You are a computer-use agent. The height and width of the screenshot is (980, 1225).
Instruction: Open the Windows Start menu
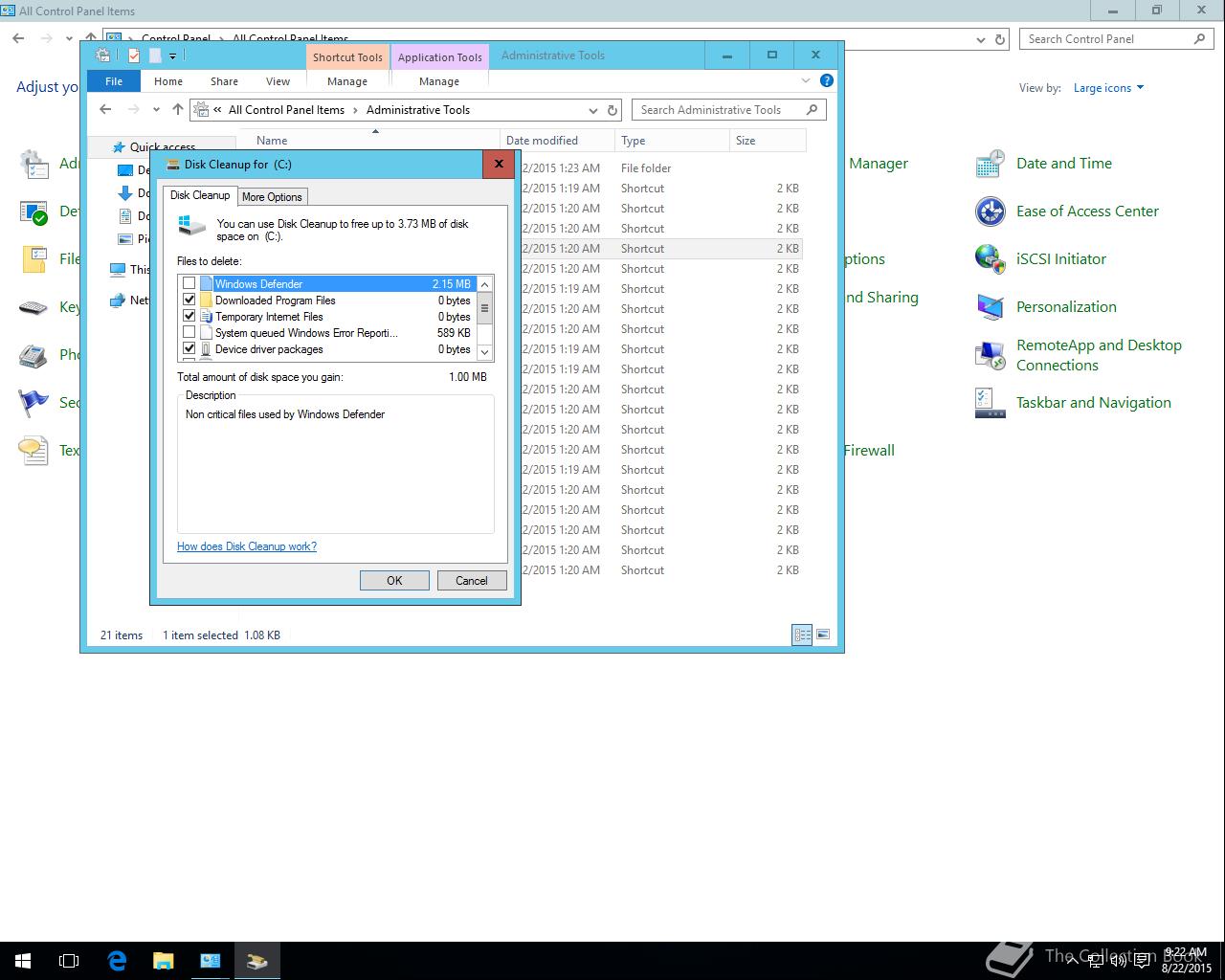(23, 961)
